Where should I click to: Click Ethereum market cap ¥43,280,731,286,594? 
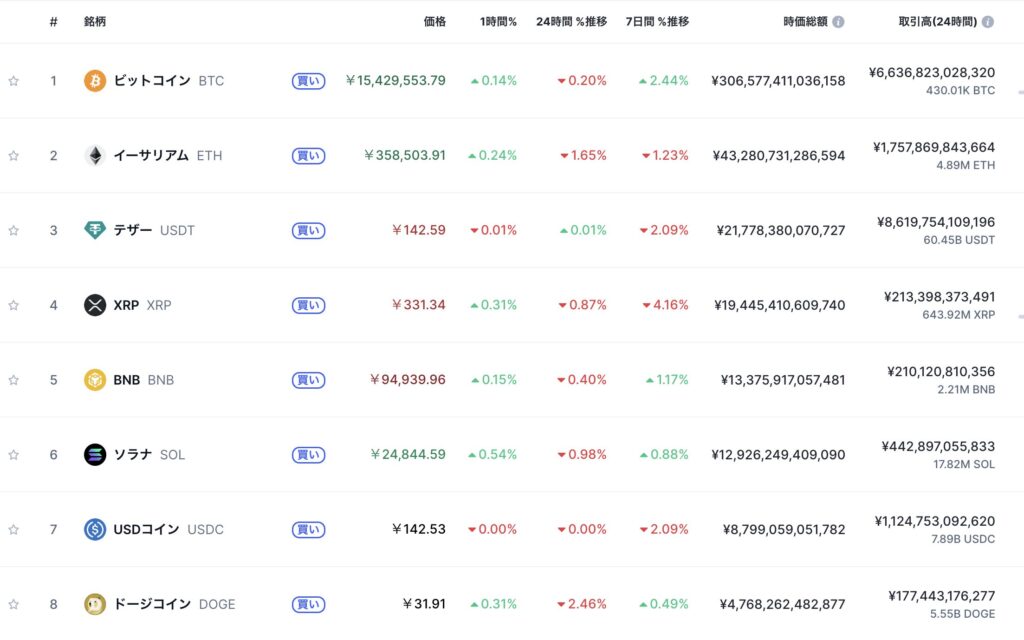(778, 155)
